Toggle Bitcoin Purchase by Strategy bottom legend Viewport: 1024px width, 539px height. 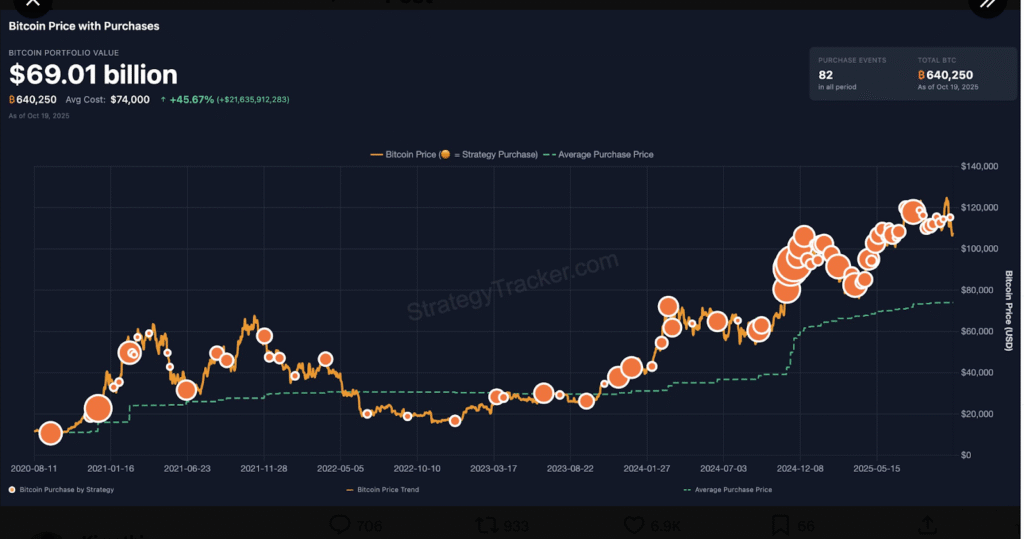(x=61, y=490)
